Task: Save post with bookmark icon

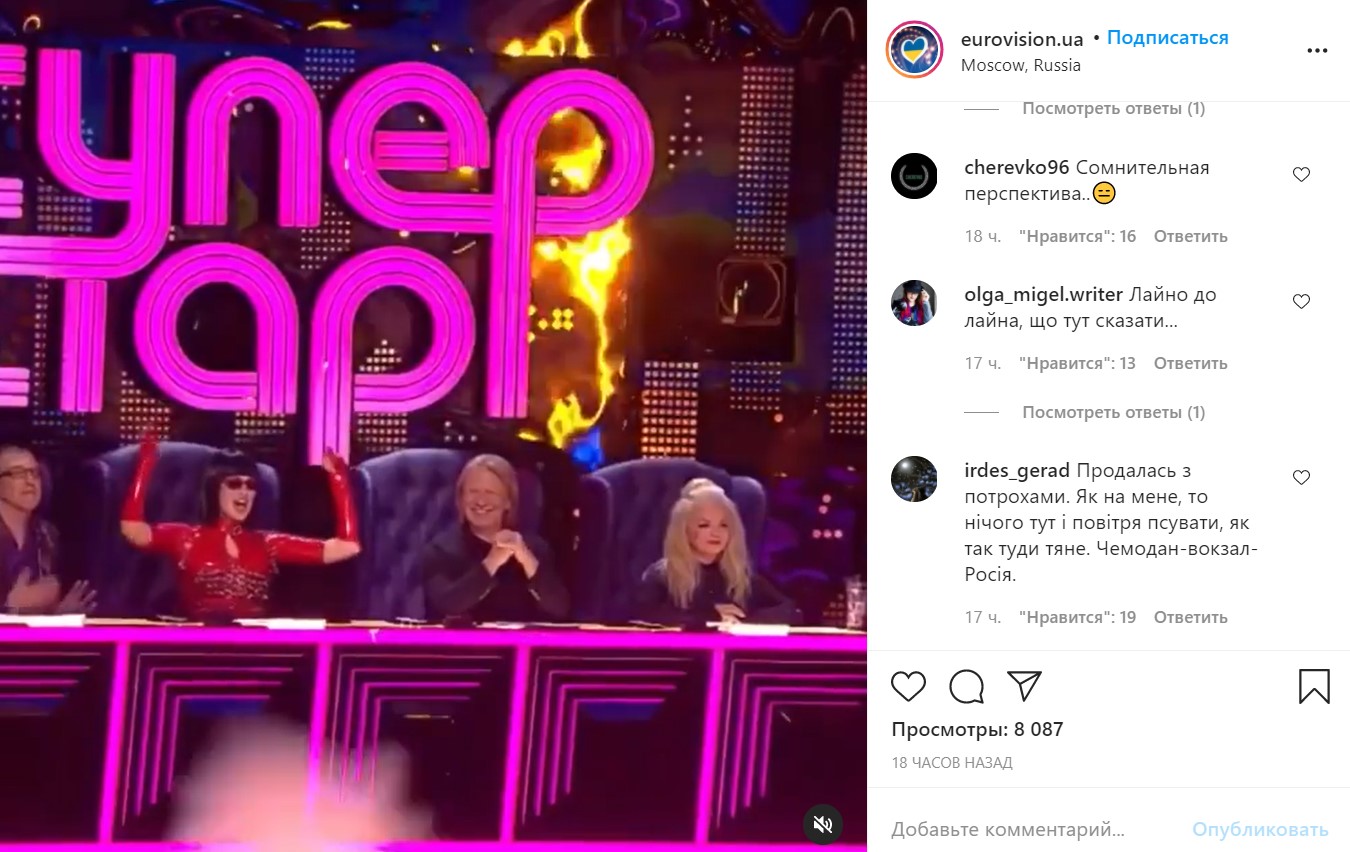Action: pos(1314,686)
